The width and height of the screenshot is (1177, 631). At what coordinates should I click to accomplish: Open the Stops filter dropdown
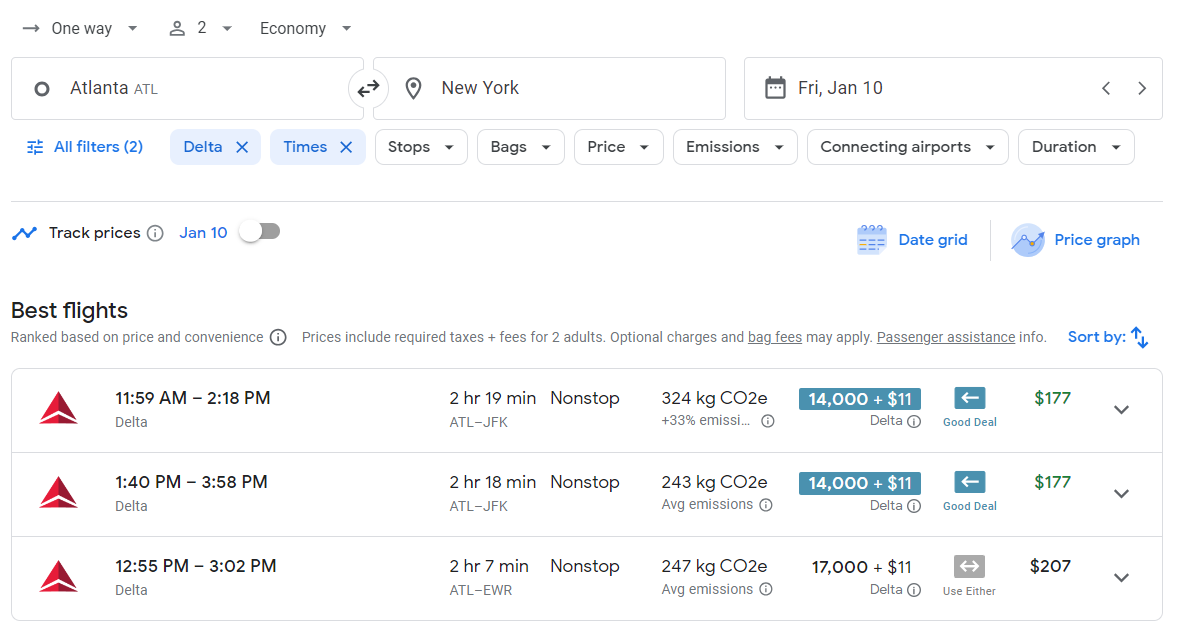pyautogui.click(x=421, y=146)
